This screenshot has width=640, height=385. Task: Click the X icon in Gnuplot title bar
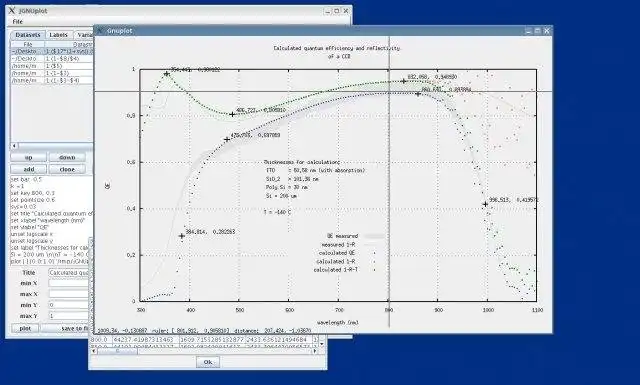click(100, 31)
